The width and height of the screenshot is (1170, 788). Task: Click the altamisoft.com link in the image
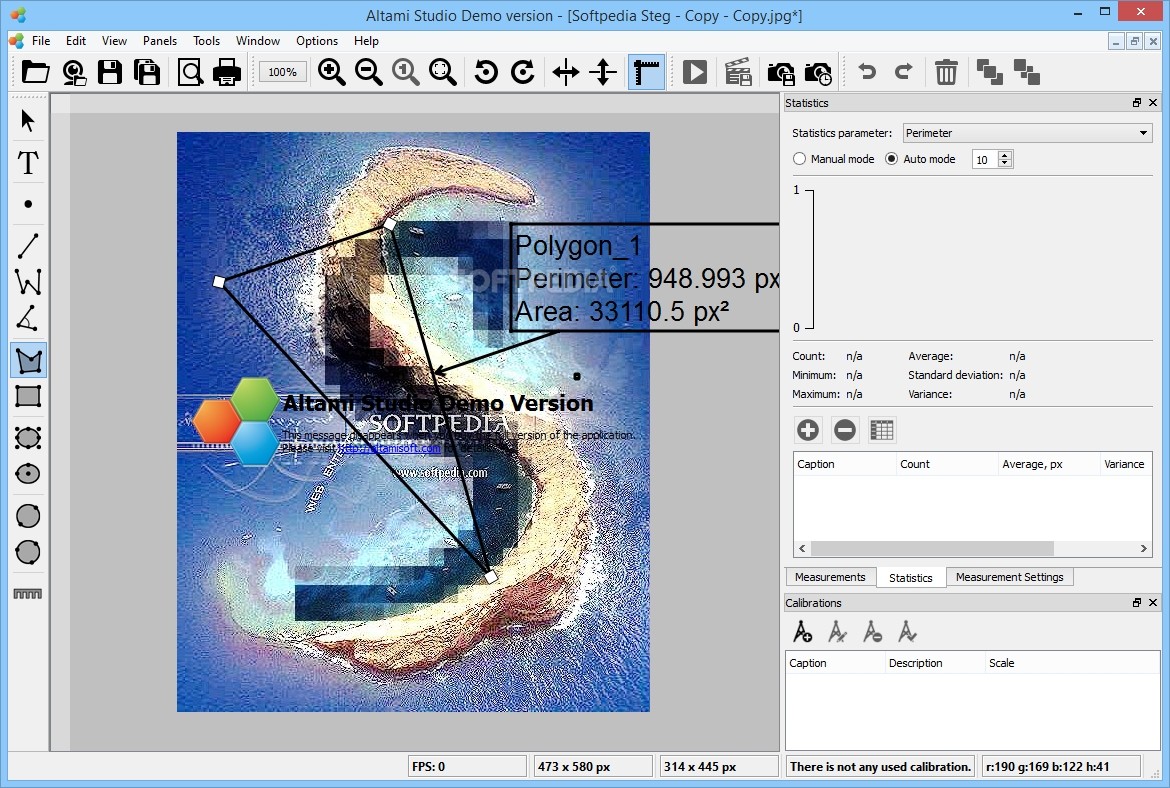[391, 448]
